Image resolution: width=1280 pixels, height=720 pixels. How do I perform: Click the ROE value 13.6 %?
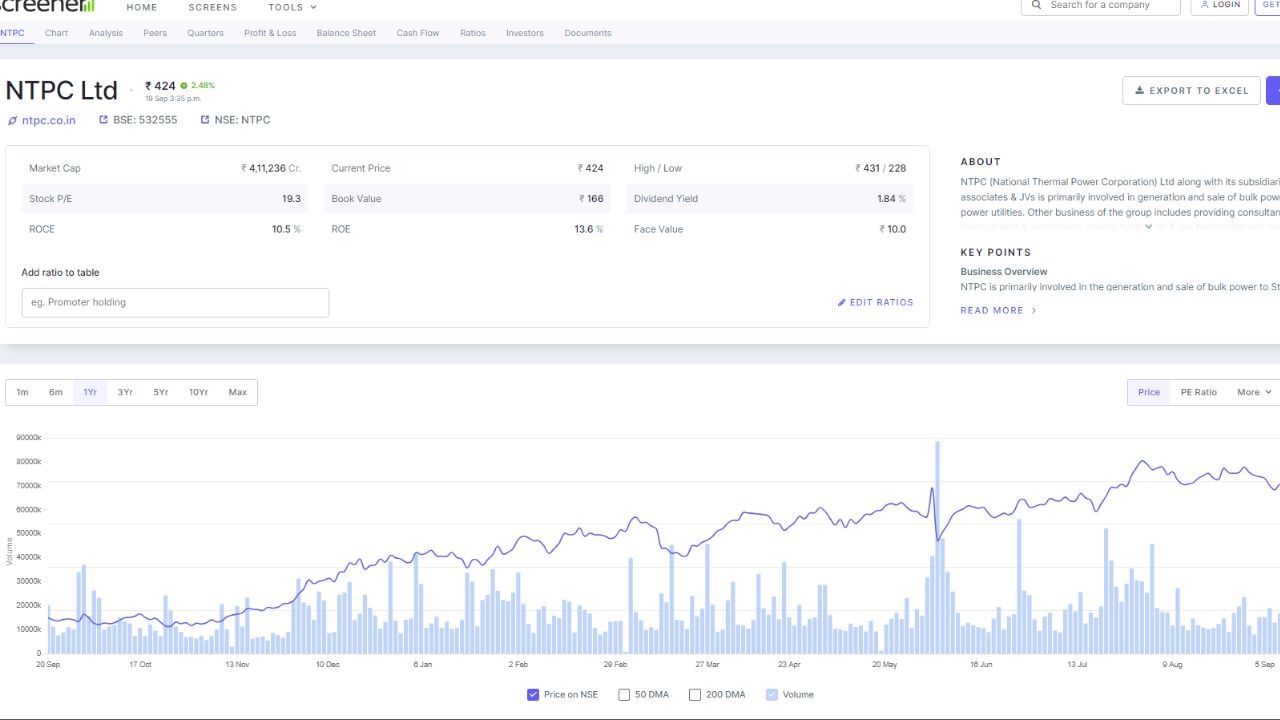(x=589, y=229)
